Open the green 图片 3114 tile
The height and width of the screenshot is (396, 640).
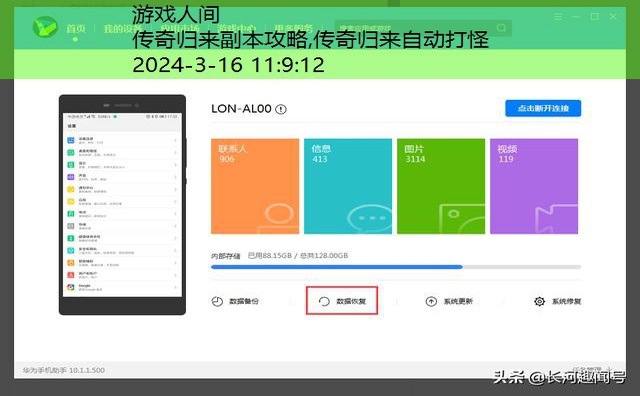click(x=441, y=186)
